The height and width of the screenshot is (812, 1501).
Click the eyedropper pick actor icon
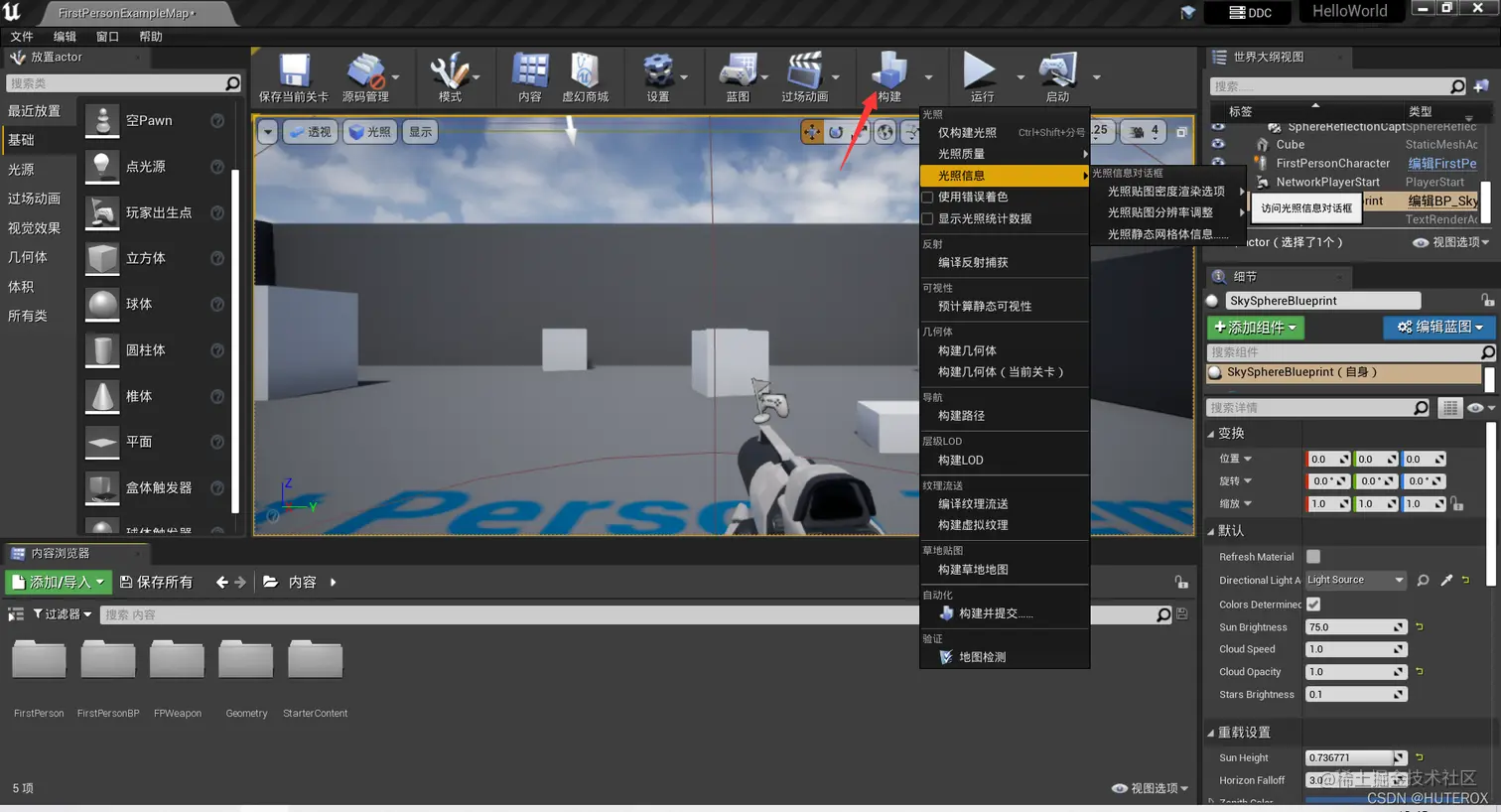click(1446, 580)
